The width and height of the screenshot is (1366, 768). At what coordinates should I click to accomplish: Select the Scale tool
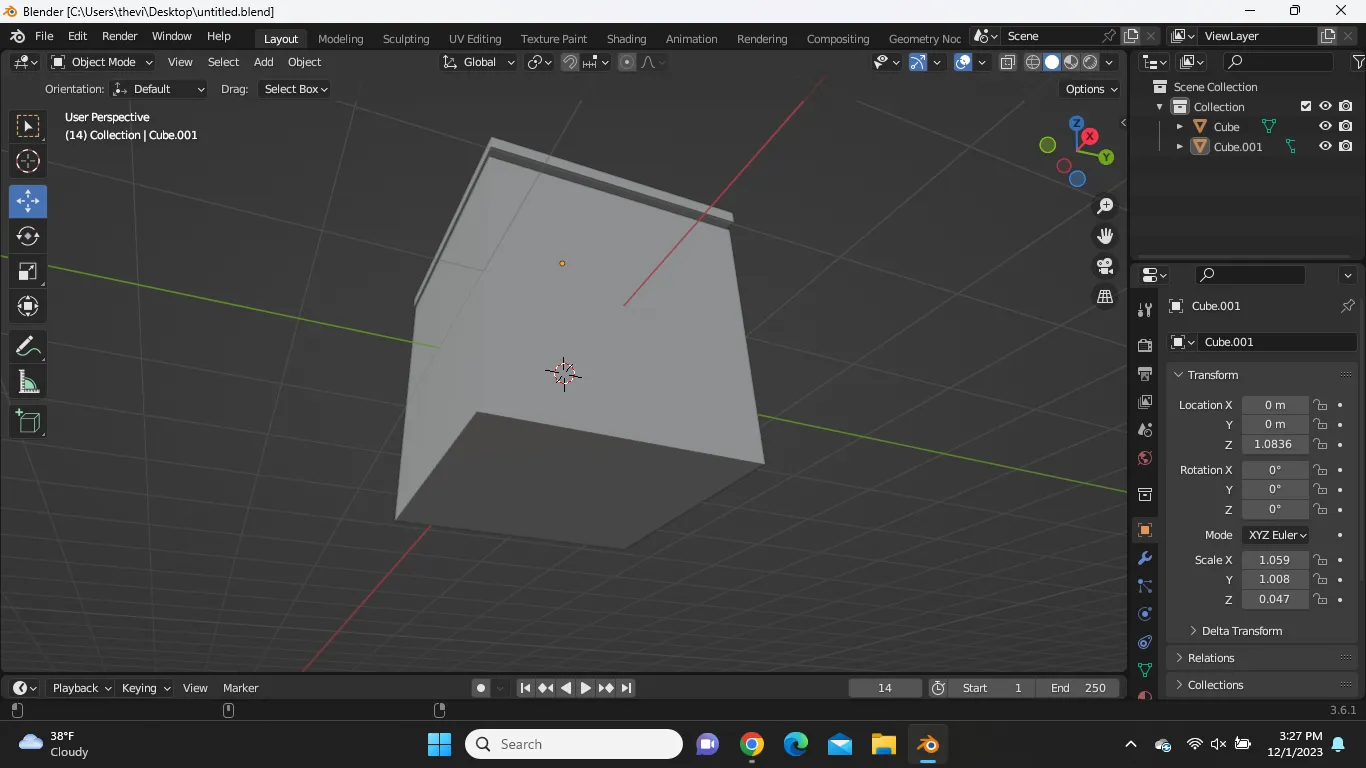pyautogui.click(x=28, y=272)
